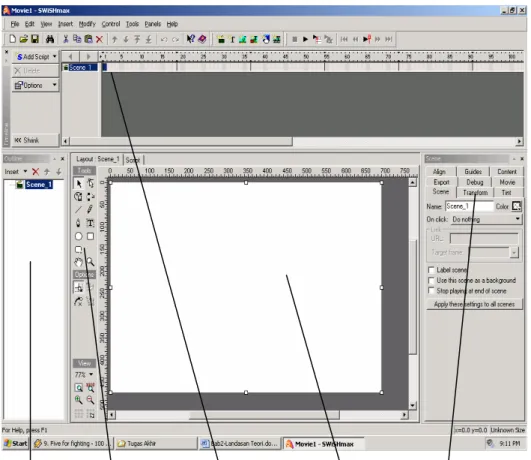This screenshot has height=460, width=531.
Task: Insert text with the toolbar T icon
Action: pos(232,40)
